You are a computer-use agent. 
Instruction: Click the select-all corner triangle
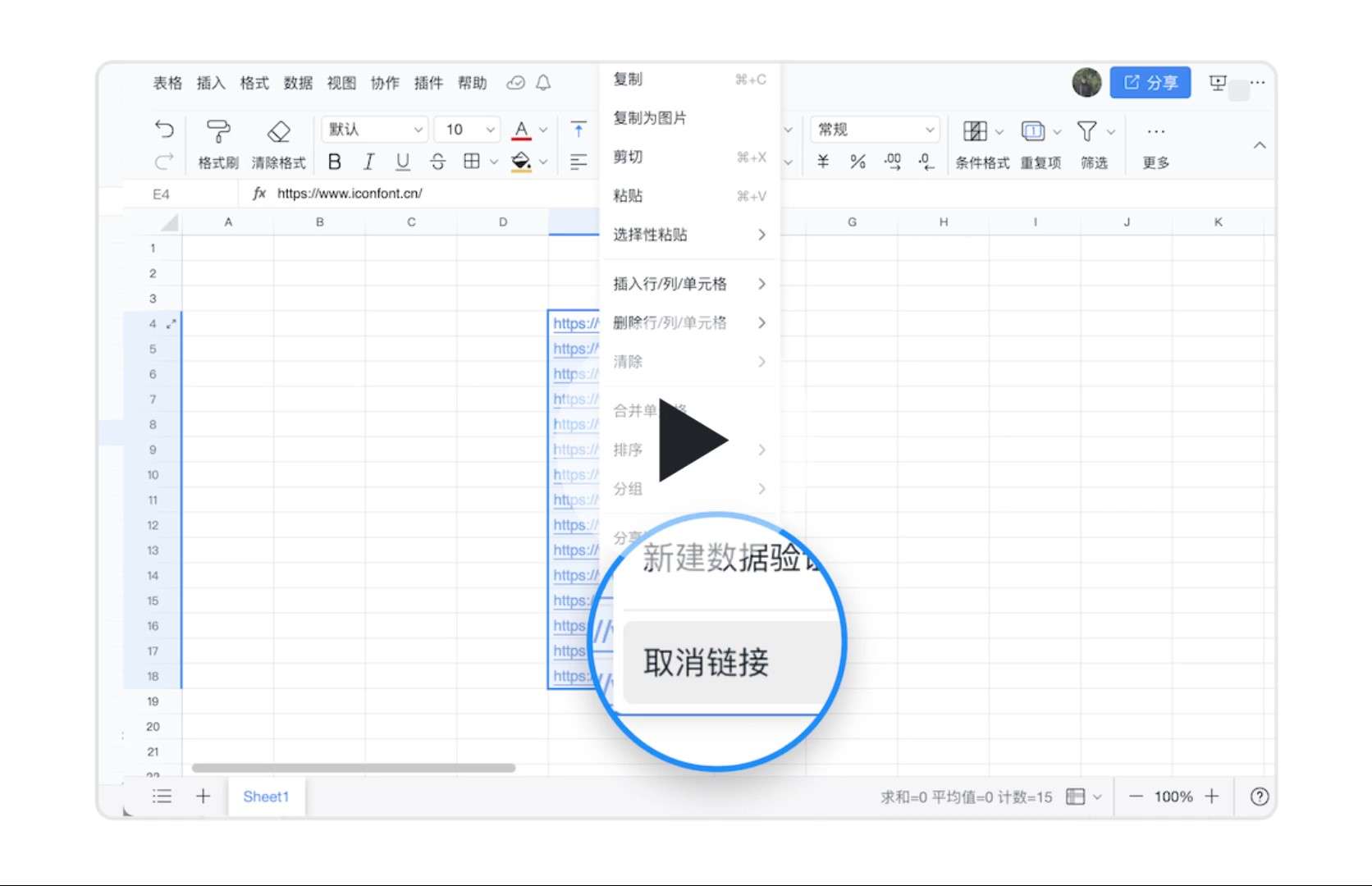169,222
